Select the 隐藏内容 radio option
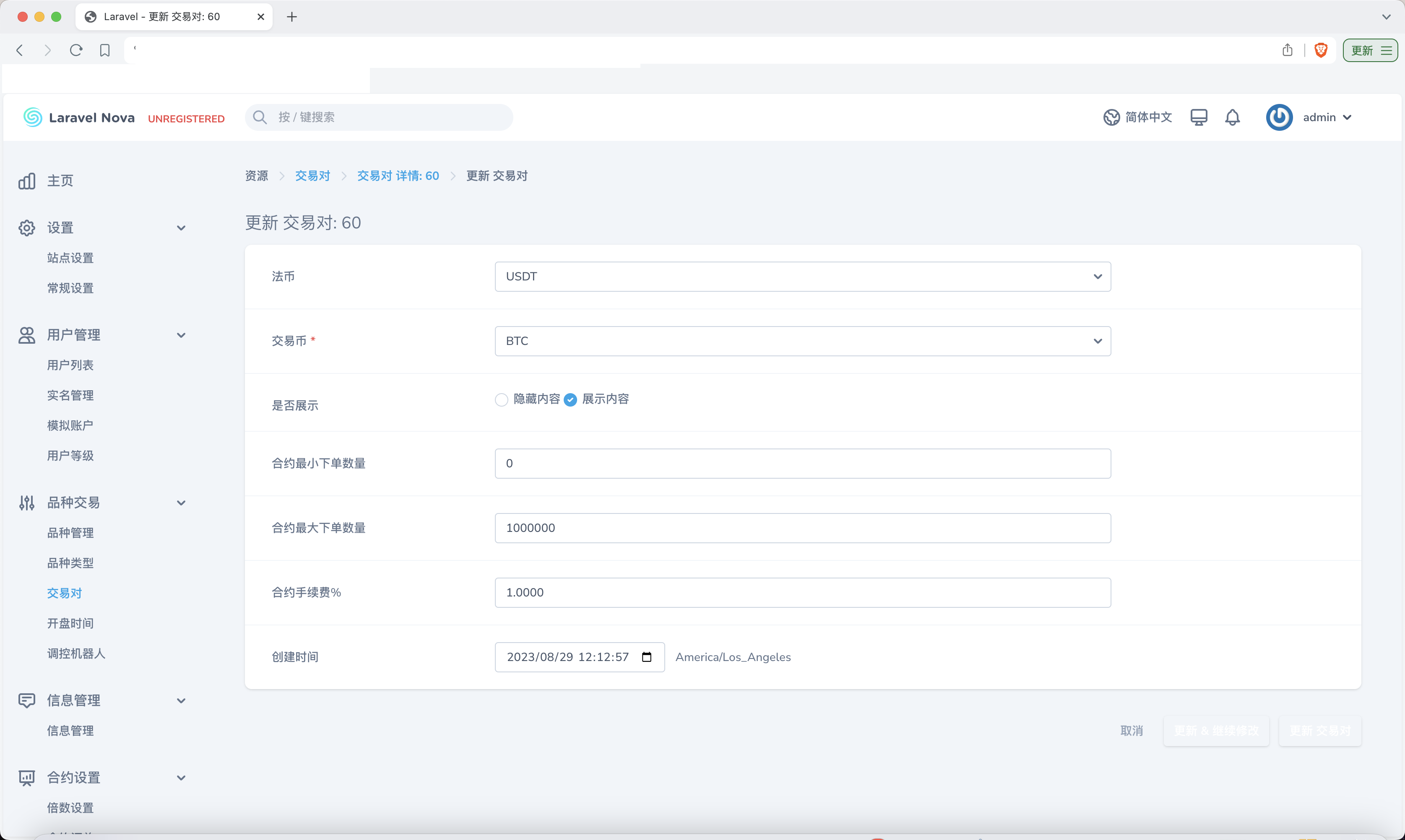The height and width of the screenshot is (840, 1405). [x=501, y=399]
